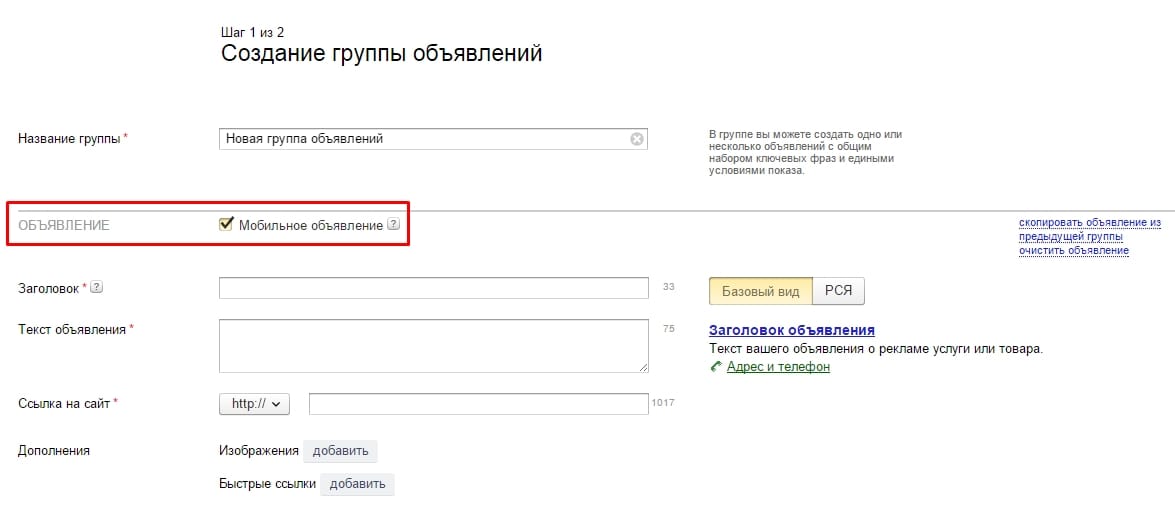Click the Название группы label
1175x515 pixels.
click(x=69, y=139)
